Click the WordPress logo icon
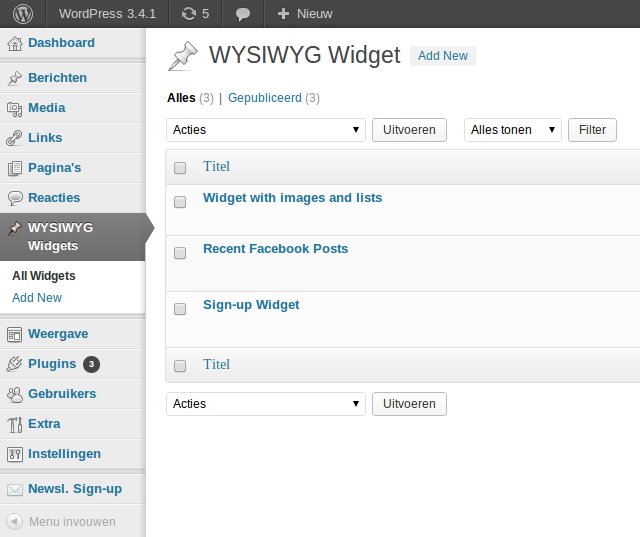The width and height of the screenshot is (640, 537). pyautogui.click(x=22, y=14)
